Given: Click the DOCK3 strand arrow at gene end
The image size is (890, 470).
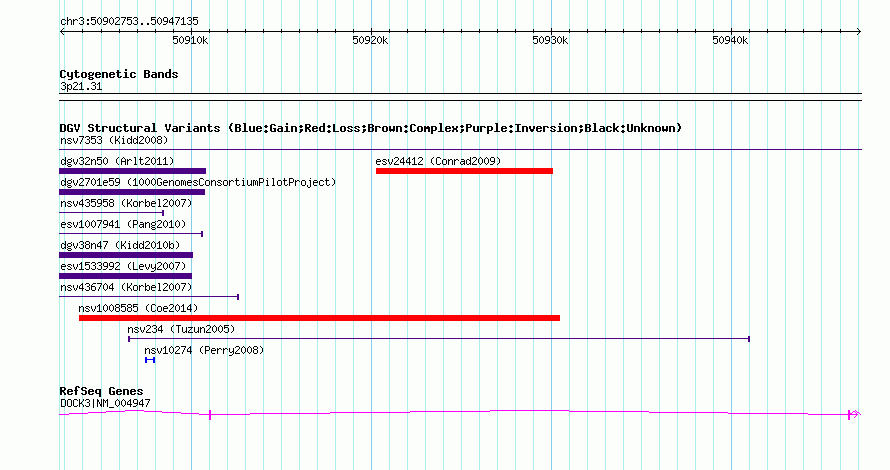Looking at the screenshot, I should coord(855,415).
